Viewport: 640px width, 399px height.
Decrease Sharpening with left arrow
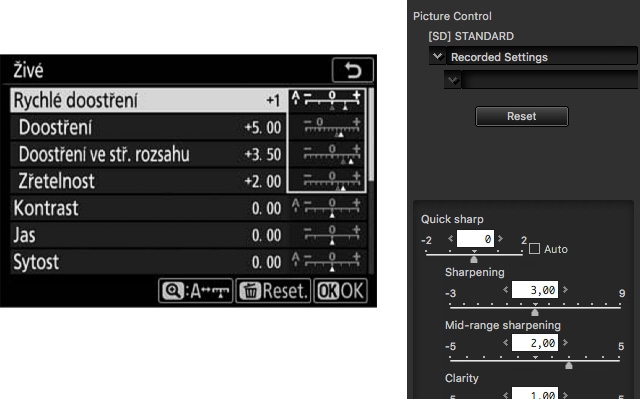coord(506,289)
